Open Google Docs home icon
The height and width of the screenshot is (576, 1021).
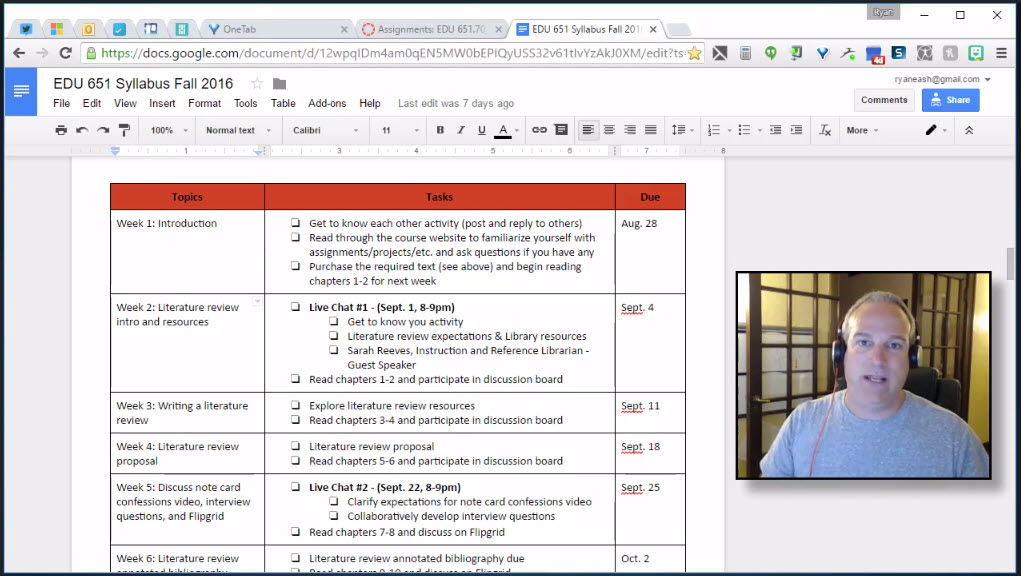pyautogui.click(x=21, y=91)
